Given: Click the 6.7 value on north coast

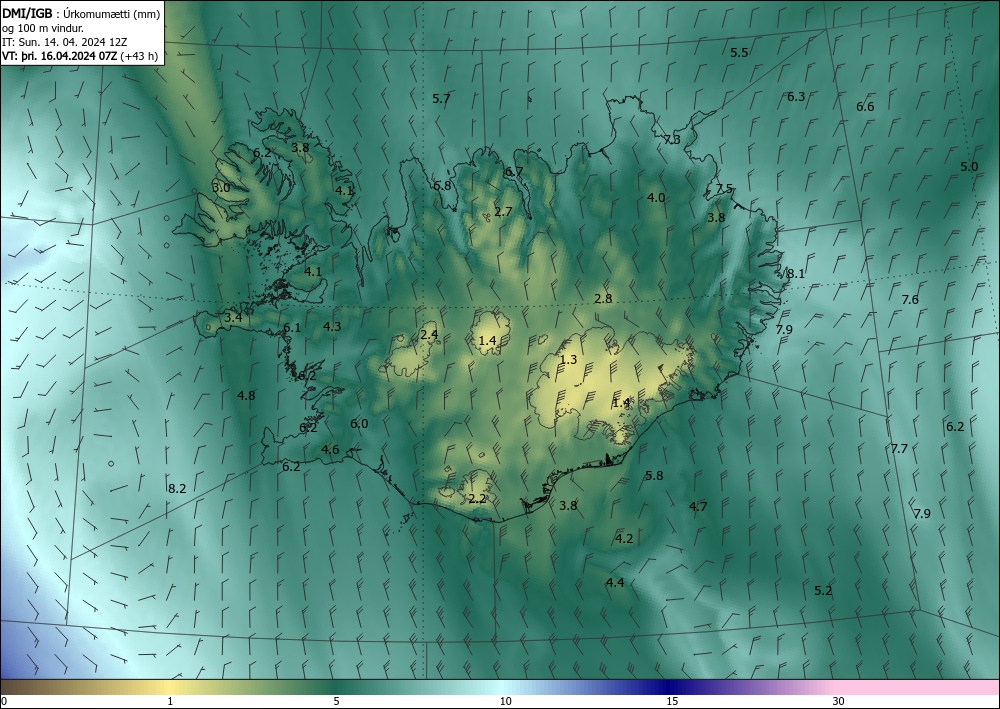Looking at the screenshot, I should tap(514, 172).
